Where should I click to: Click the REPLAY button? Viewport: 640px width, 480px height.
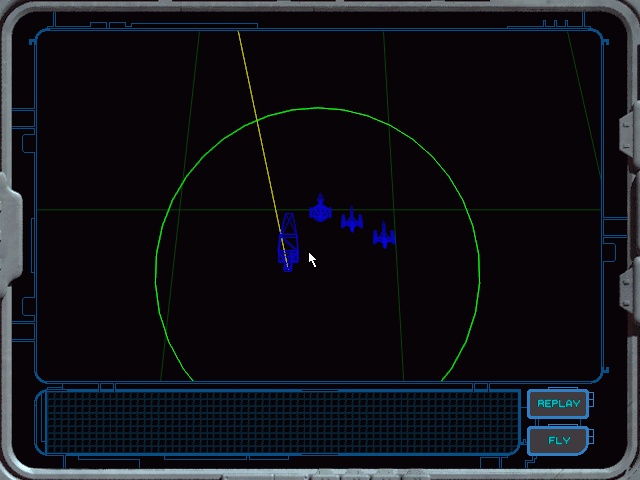point(558,404)
